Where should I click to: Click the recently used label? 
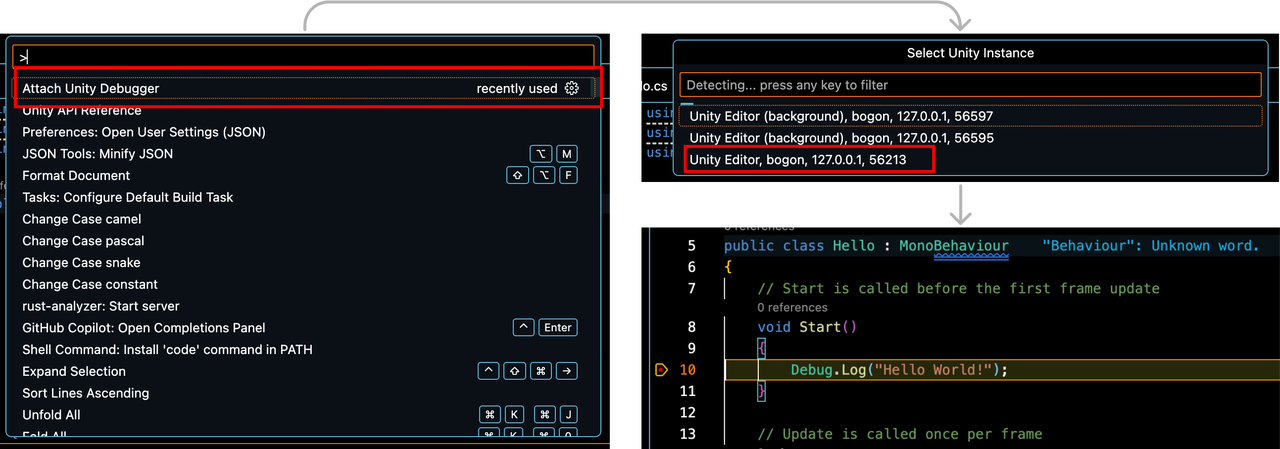tap(516, 88)
